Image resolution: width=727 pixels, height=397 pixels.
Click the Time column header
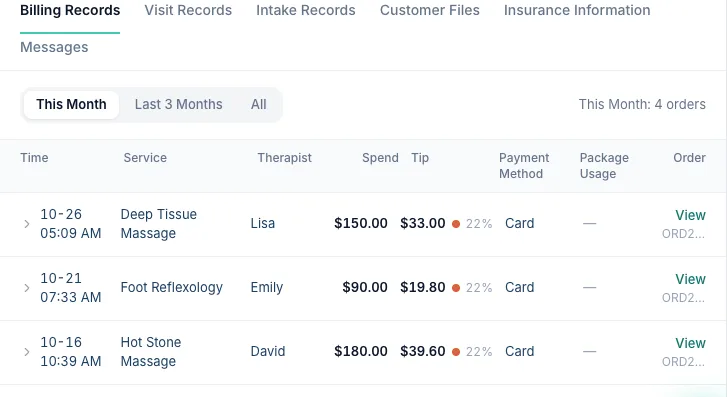pos(34,158)
